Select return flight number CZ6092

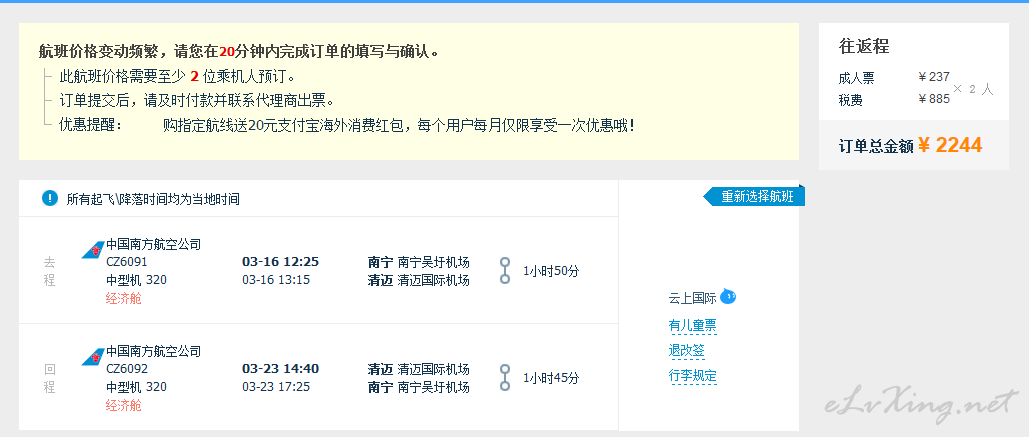click(x=127, y=369)
